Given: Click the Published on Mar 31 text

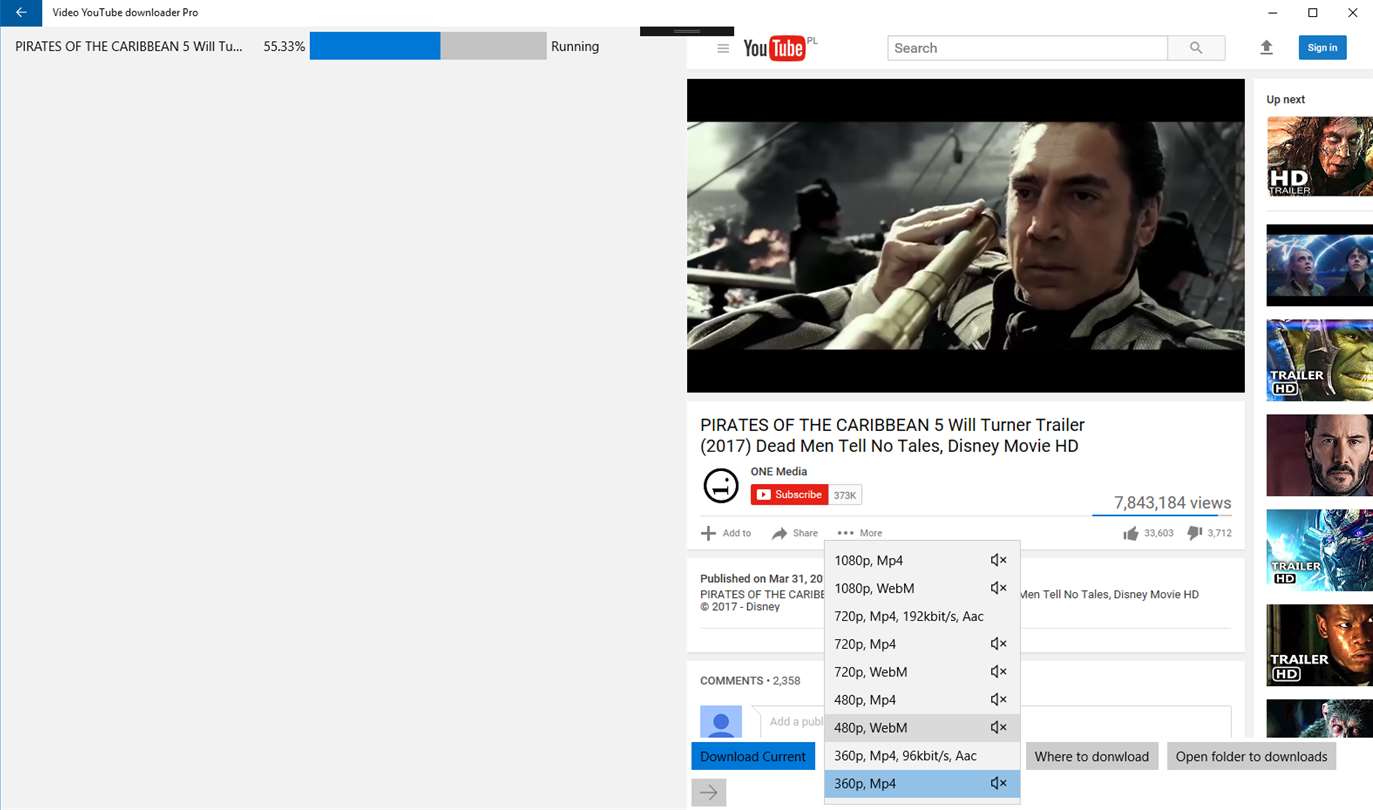Looking at the screenshot, I should [760, 578].
